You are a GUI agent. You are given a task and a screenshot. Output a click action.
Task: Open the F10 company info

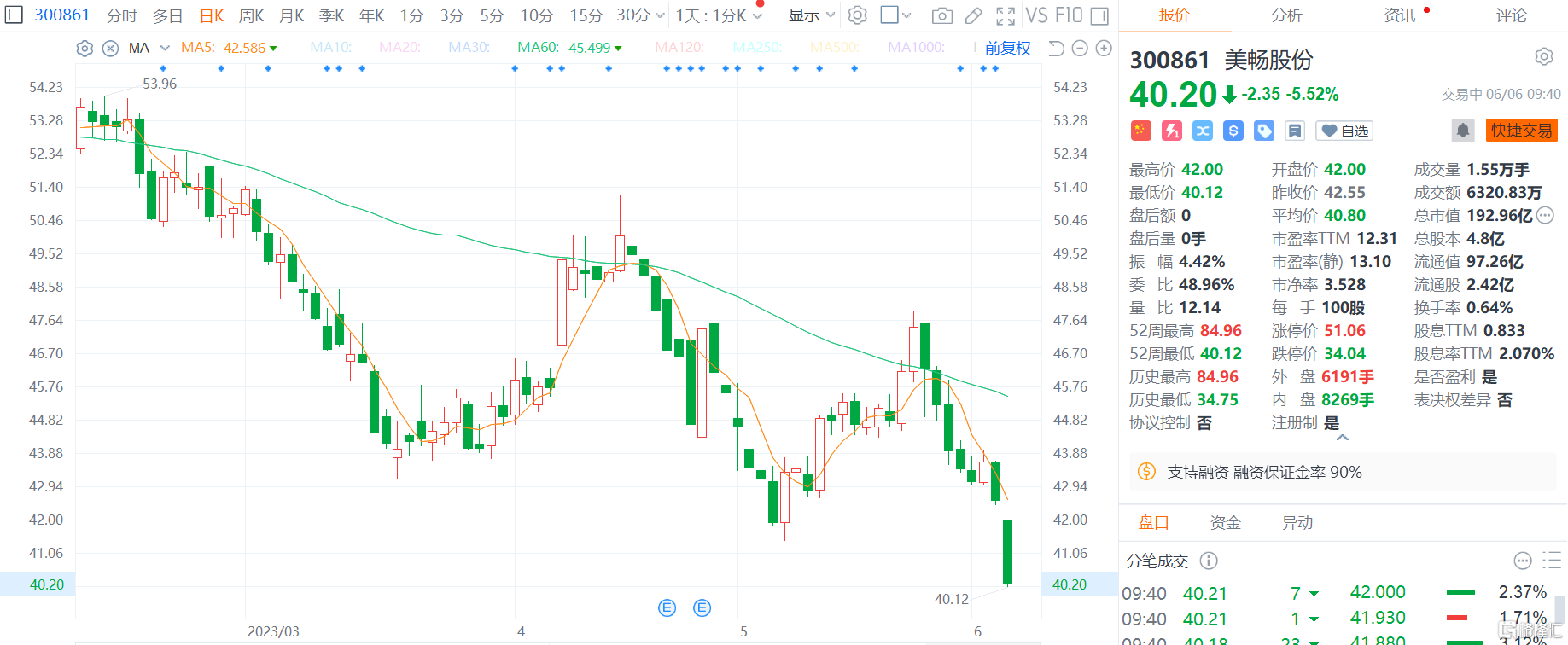pos(1069,15)
